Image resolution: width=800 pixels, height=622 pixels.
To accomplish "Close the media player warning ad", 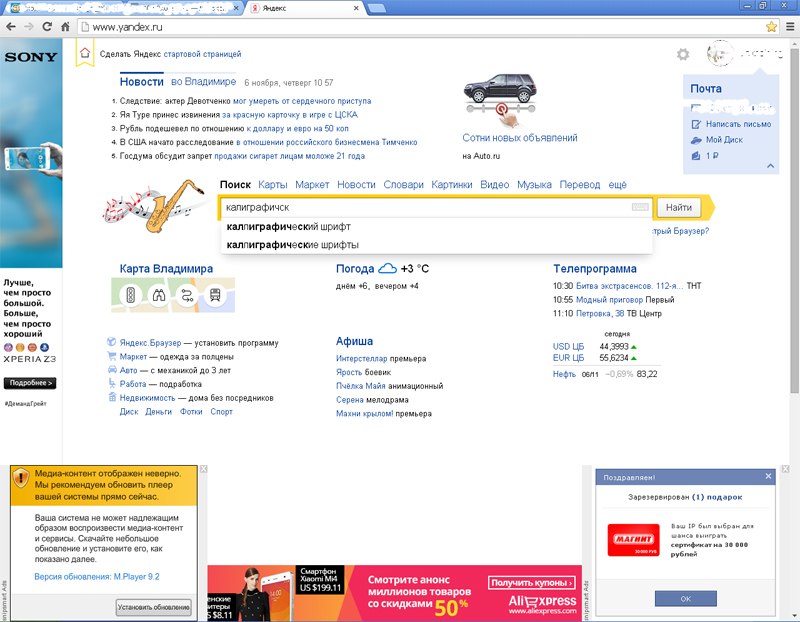I will click(x=203, y=469).
